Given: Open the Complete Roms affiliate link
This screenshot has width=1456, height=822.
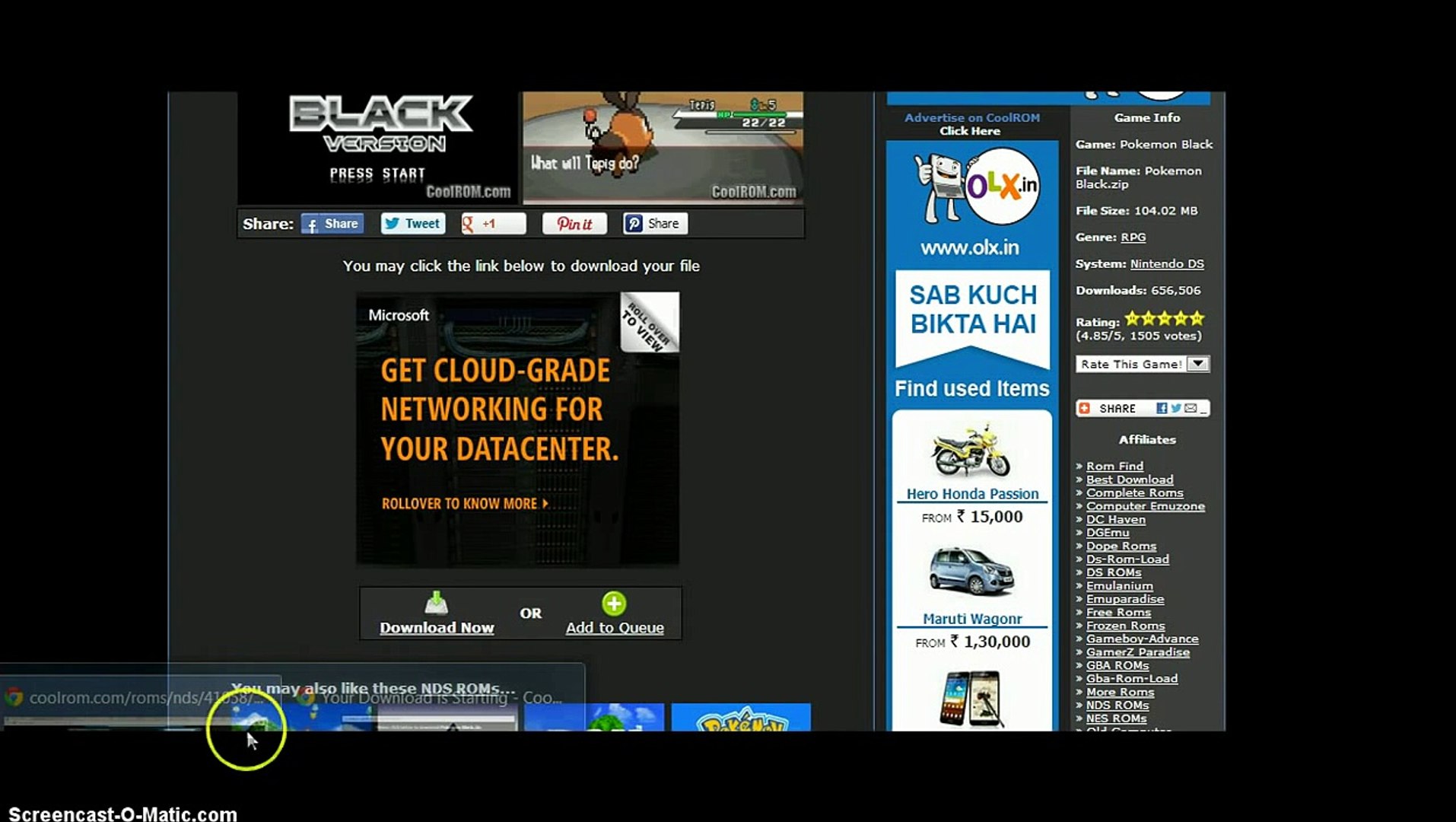Looking at the screenshot, I should point(1134,493).
